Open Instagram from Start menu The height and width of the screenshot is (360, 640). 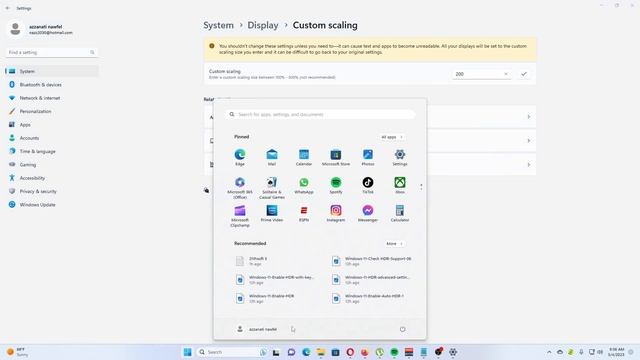[336, 213]
